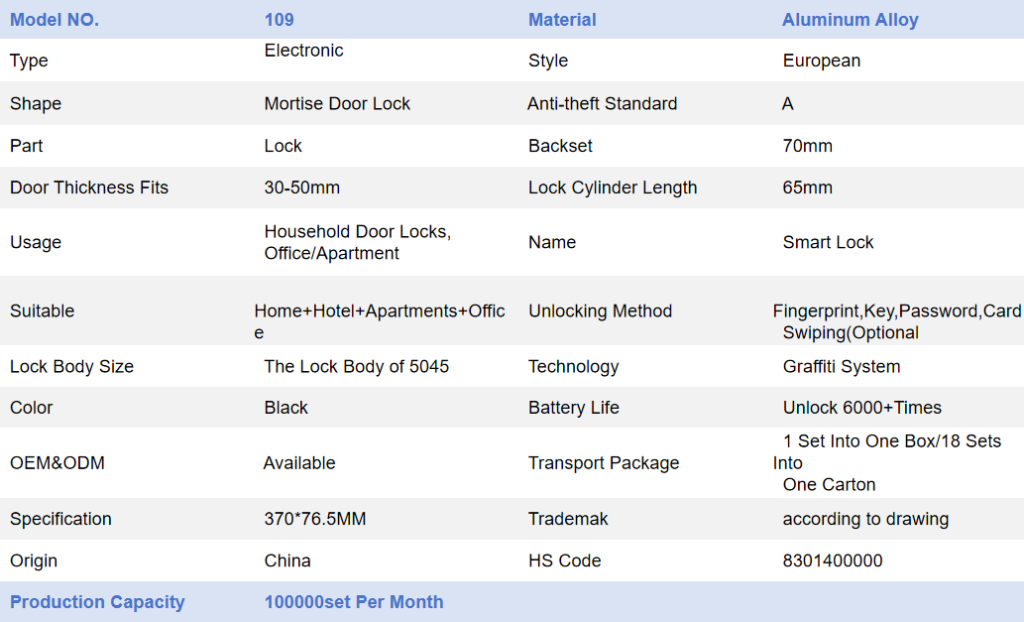
Task: Click the 'Anti-theft Standard' label
Action: tap(602, 103)
